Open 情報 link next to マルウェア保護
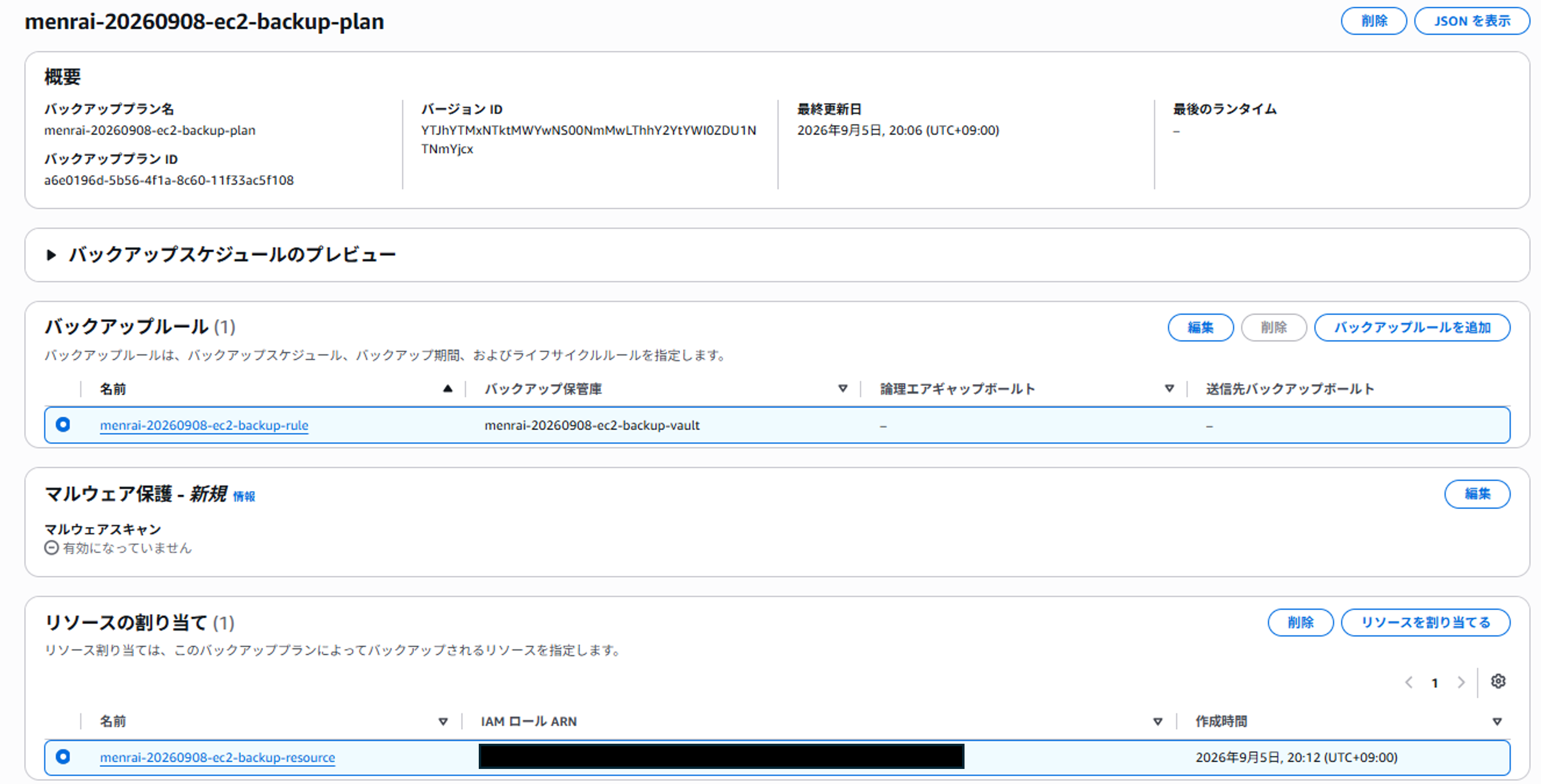 [x=243, y=497]
